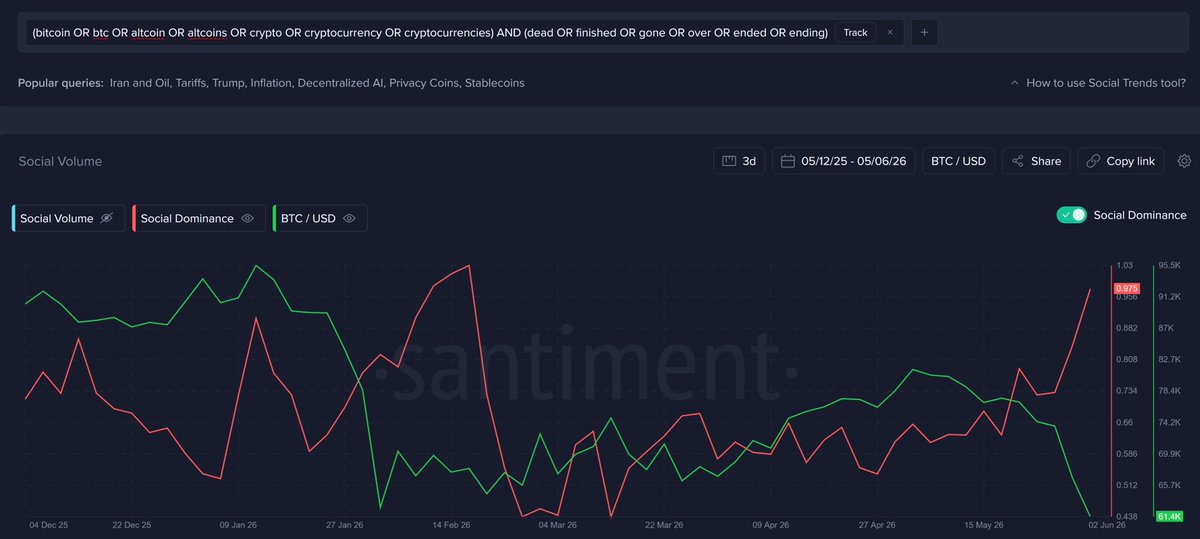The image size is (1200, 539).
Task: Click the 'Social Volume' chart heading
Action: pos(60,161)
